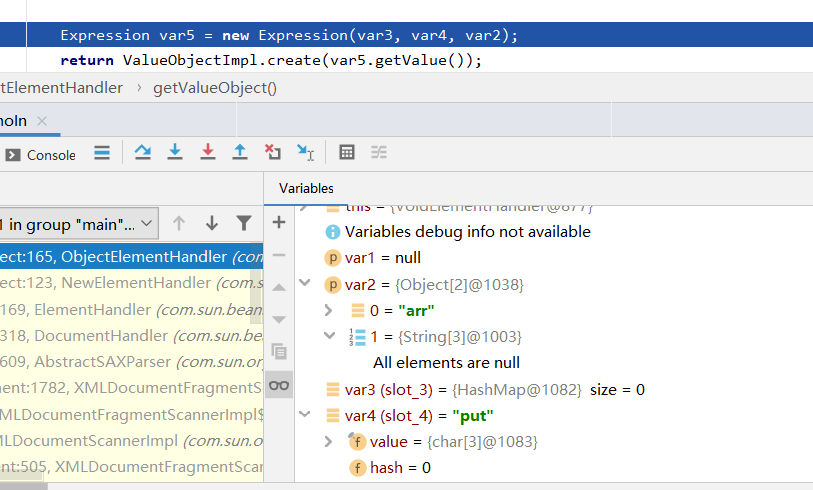Screen dimensions: 813x490
Task: Expand the var4 value char array
Action: click(x=329, y=441)
